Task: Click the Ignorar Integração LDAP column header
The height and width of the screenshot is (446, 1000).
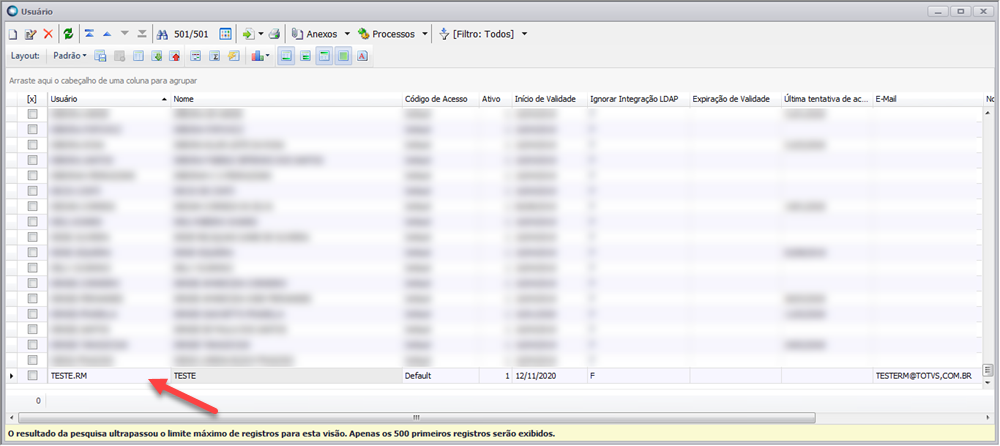Action: (638, 99)
